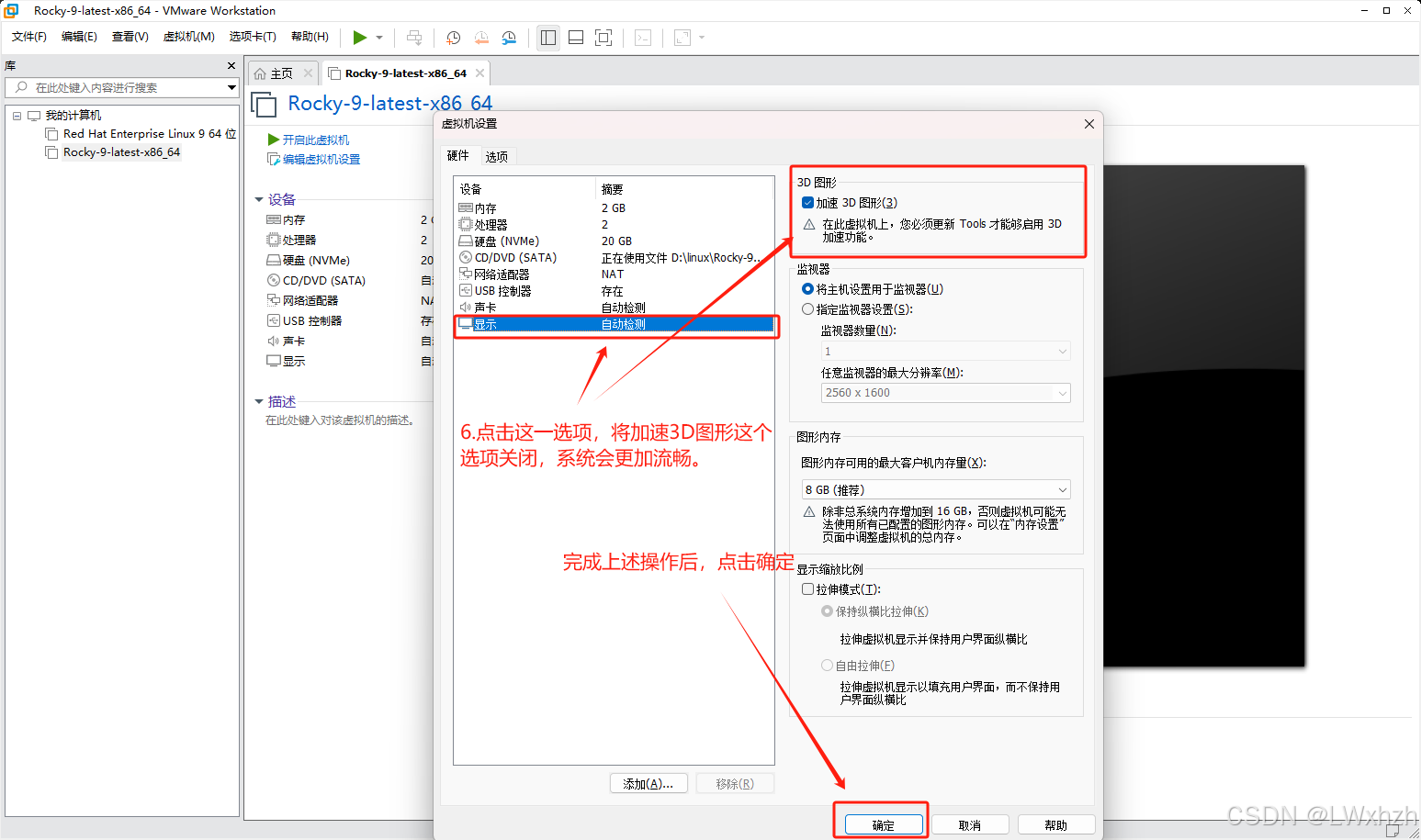Select 网络适配器 row in dialog list
Image resolution: width=1421 pixels, height=840 pixels.
pos(614,274)
